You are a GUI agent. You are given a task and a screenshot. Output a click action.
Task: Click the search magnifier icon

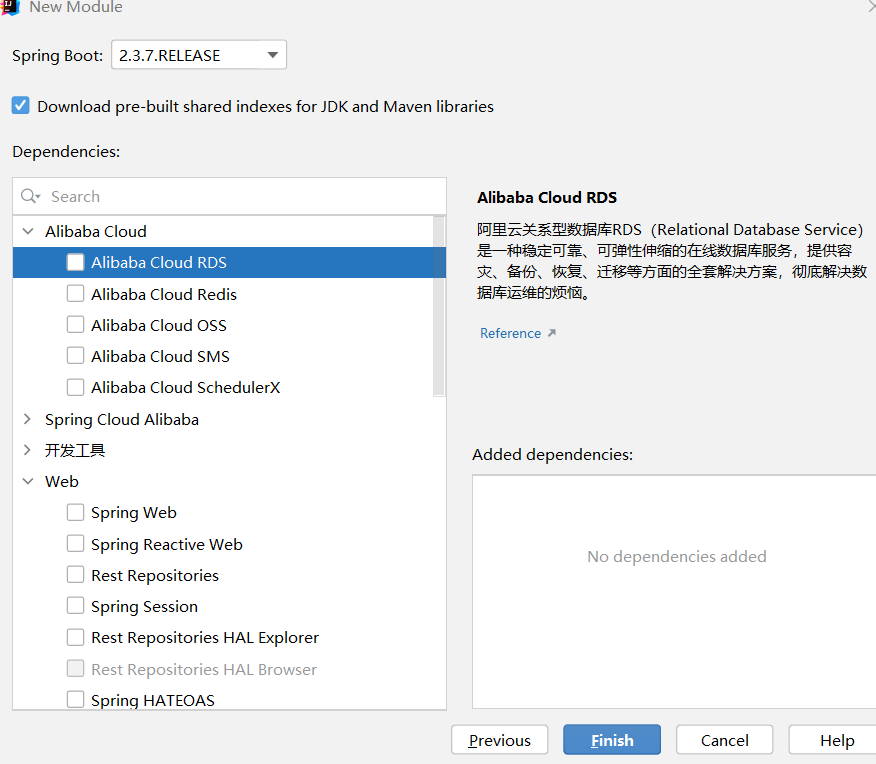(30, 196)
